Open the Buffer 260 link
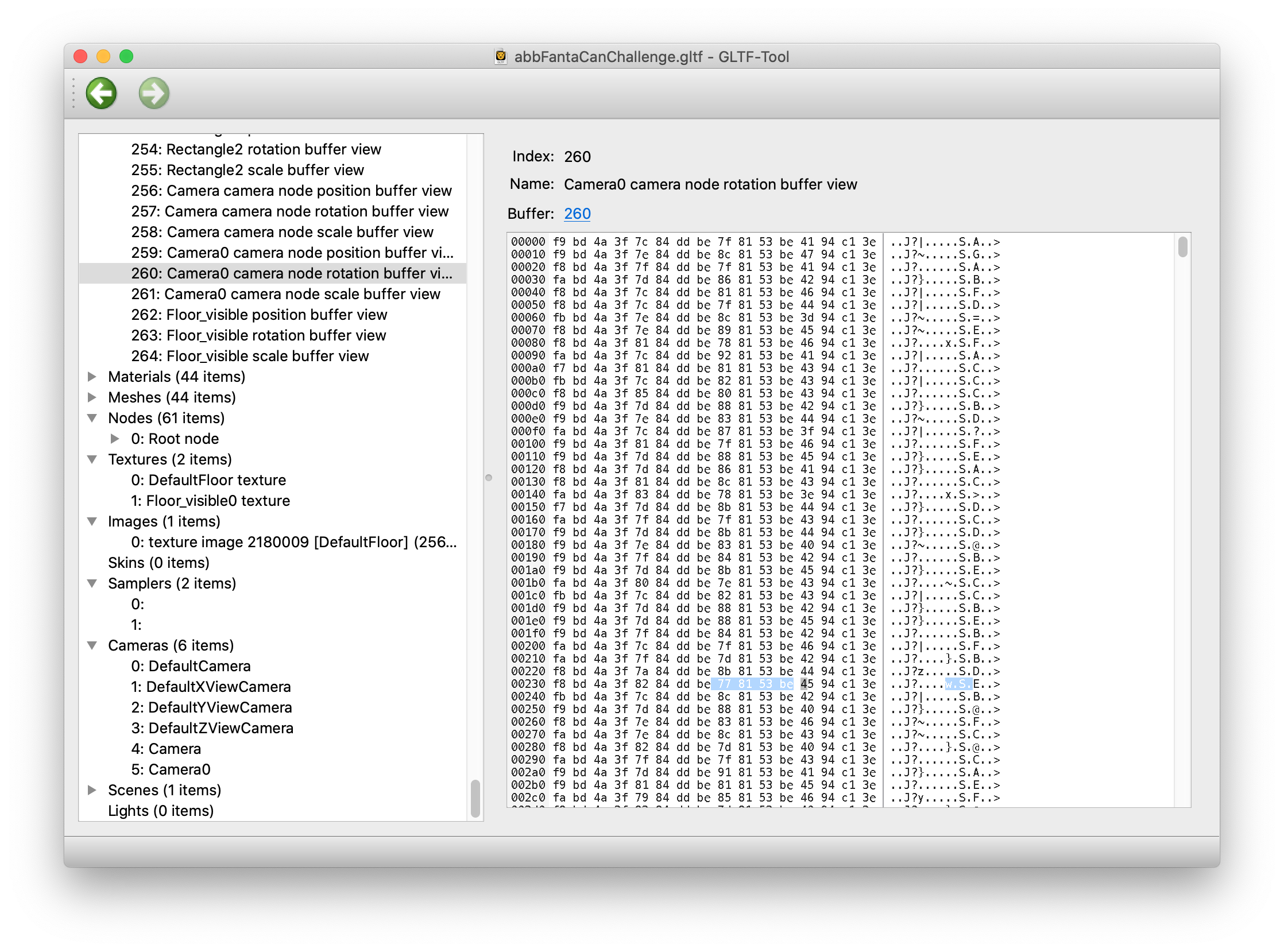The height and width of the screenshot is (952, 1284). (x=577, y=214)
